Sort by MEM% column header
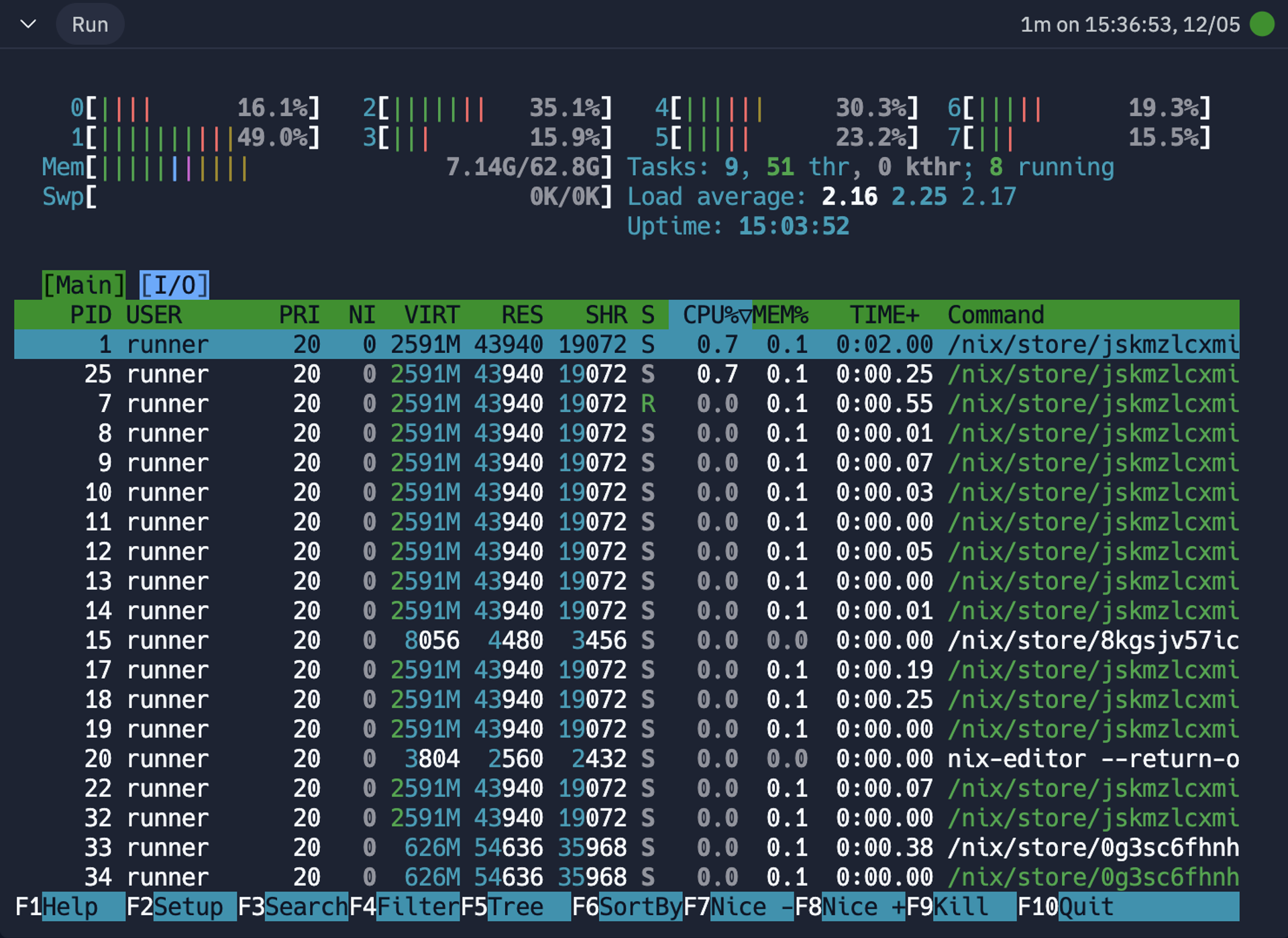The height and width of the screenshot is (938, 1288). (x=780, y=315)
